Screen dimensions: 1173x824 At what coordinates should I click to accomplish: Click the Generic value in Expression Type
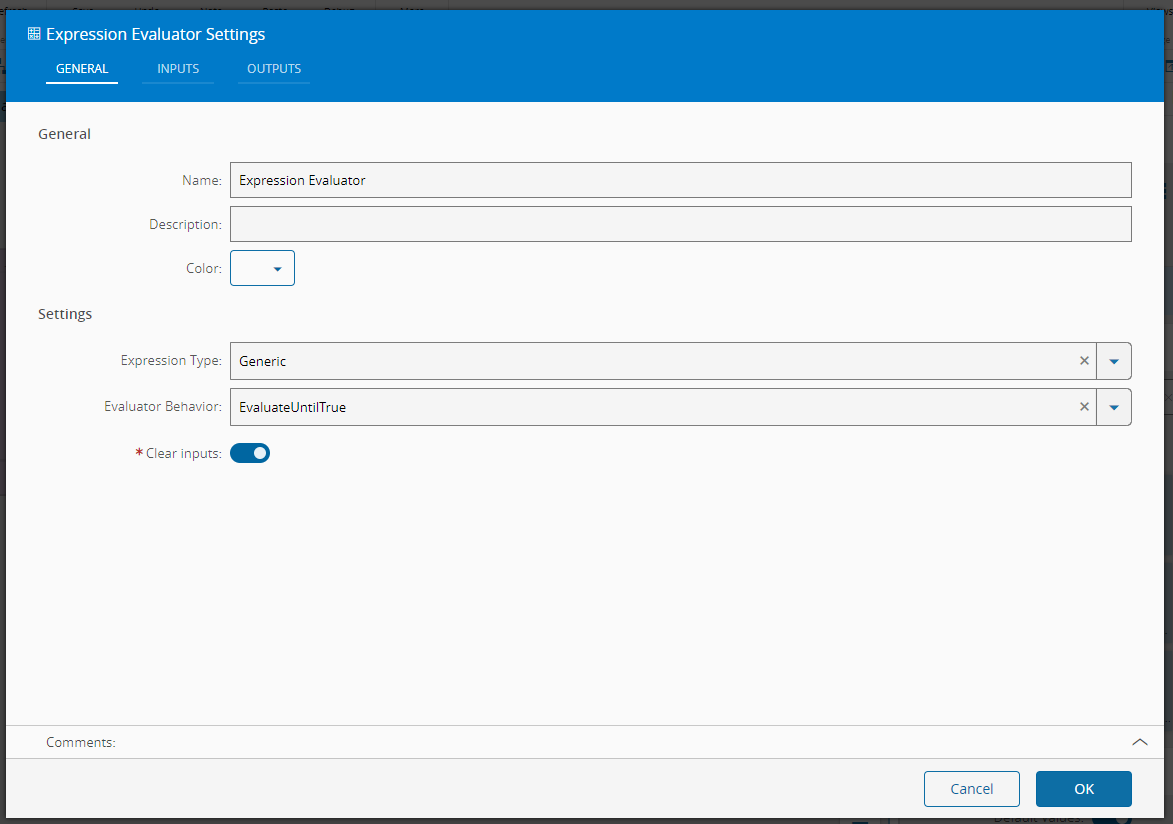pyautogui.click(x=262, y=361)
